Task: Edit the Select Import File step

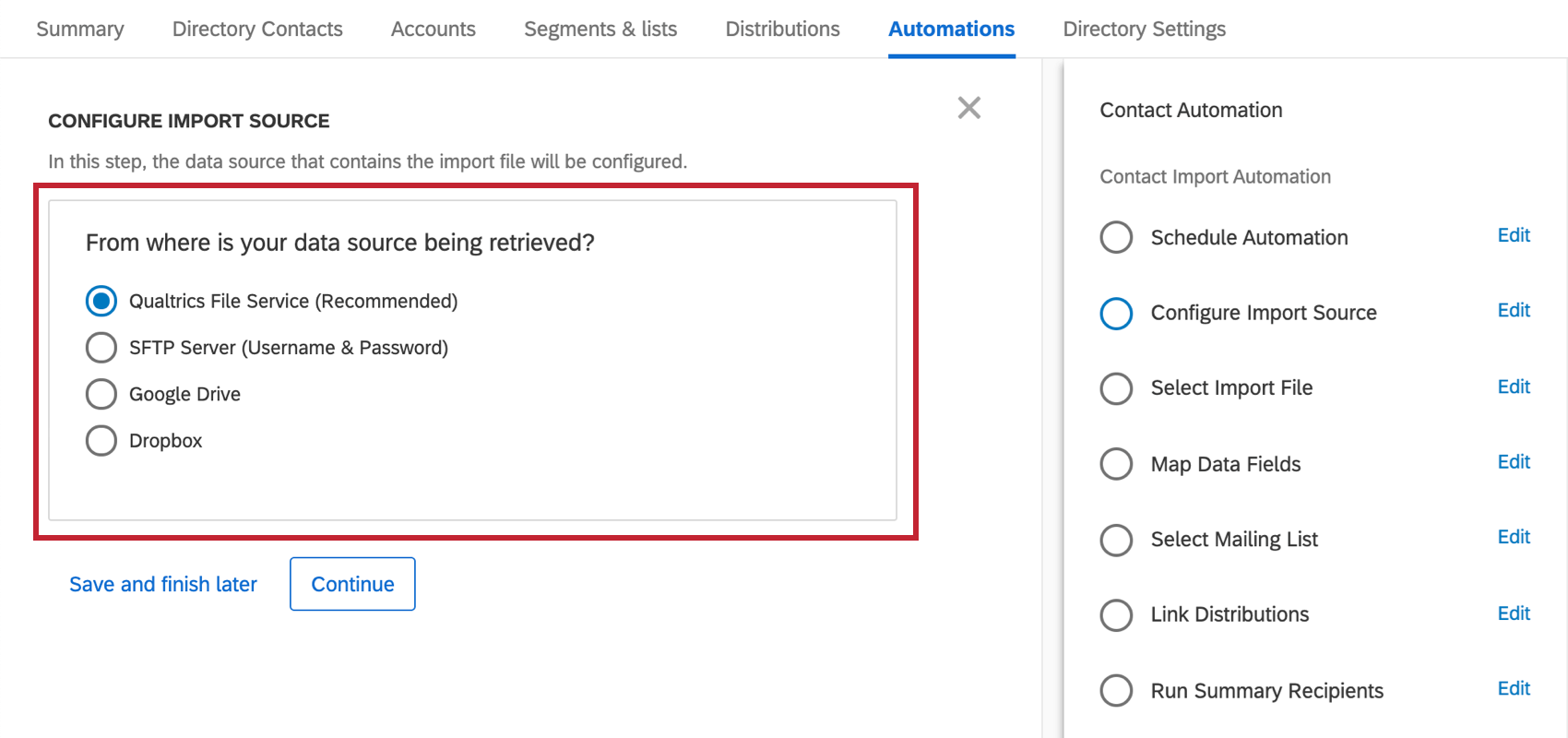Action: [1514, 387]
